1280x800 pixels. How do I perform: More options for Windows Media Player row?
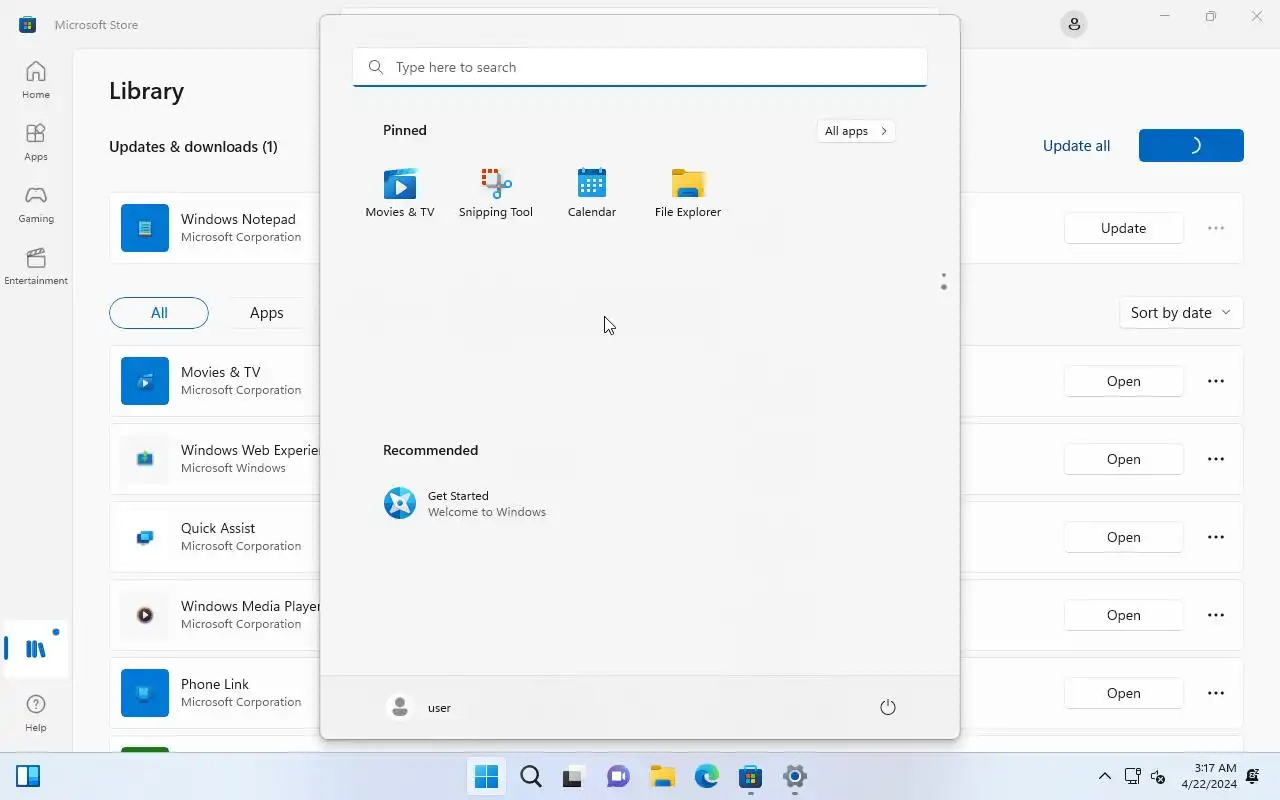(1216, 615)
